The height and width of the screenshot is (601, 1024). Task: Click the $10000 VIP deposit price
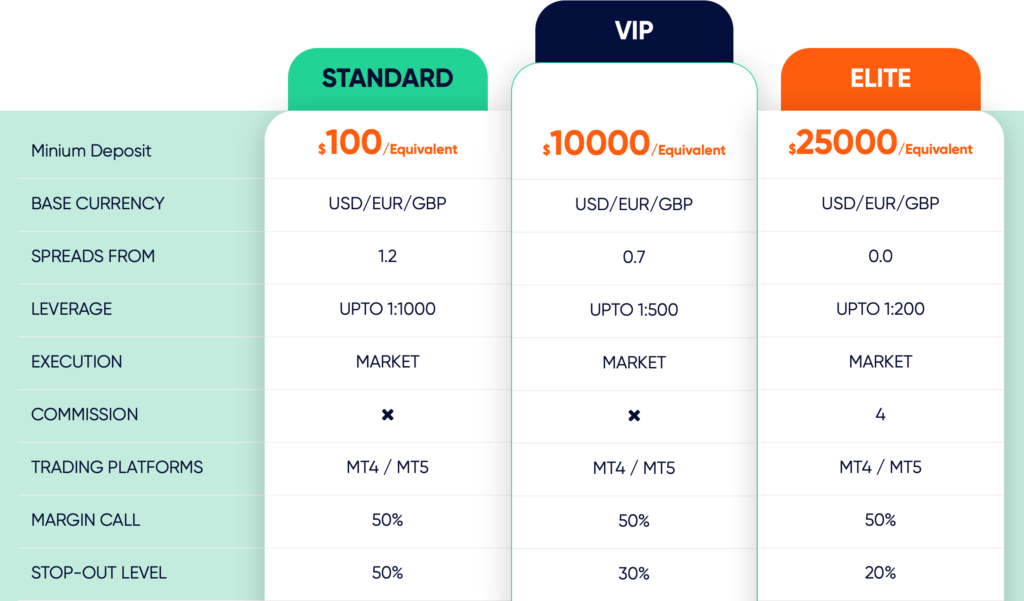[633, 144]
